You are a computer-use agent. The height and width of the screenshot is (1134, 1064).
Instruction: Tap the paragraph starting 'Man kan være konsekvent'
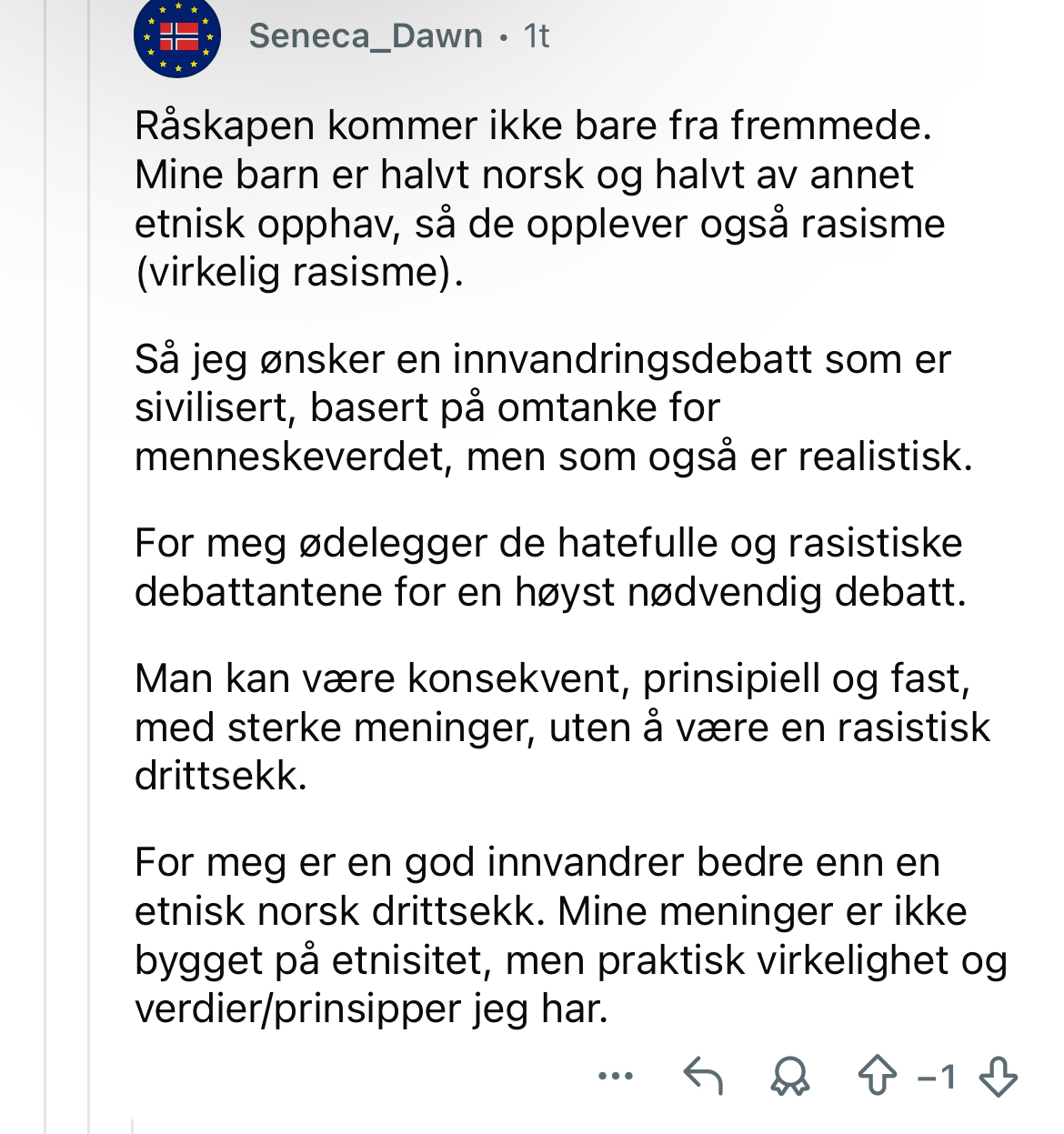point(562,728)
